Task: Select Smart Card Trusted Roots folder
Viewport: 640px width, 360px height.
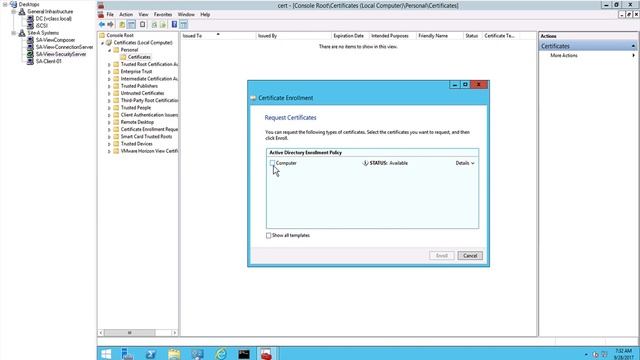Action: (146, 136)
